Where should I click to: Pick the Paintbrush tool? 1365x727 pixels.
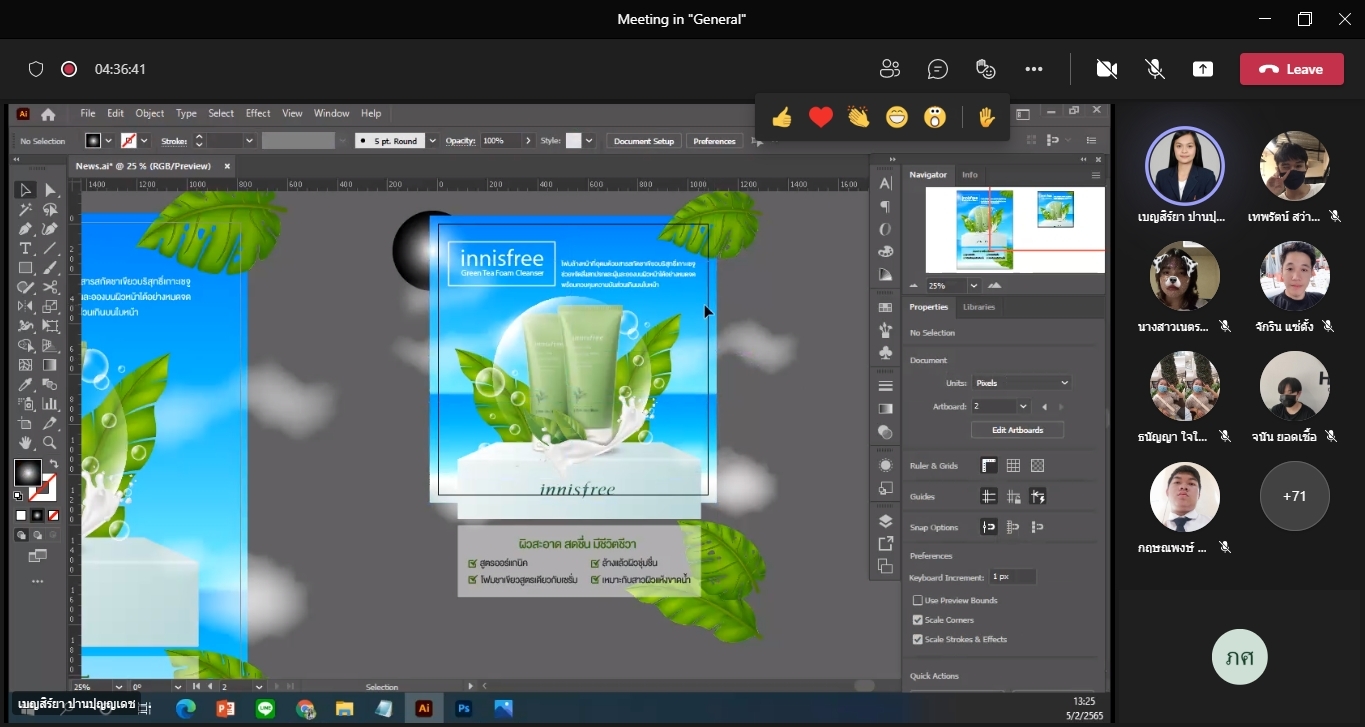click(x=50, y=268)
